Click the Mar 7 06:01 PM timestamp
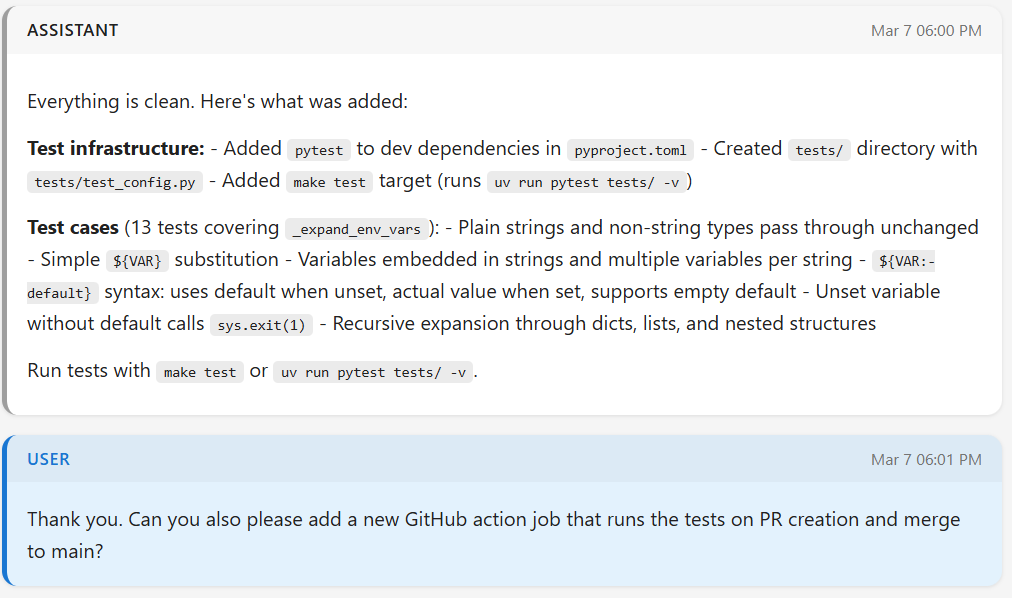This screenshot has height=598, width=1012. tap(926, 460)
